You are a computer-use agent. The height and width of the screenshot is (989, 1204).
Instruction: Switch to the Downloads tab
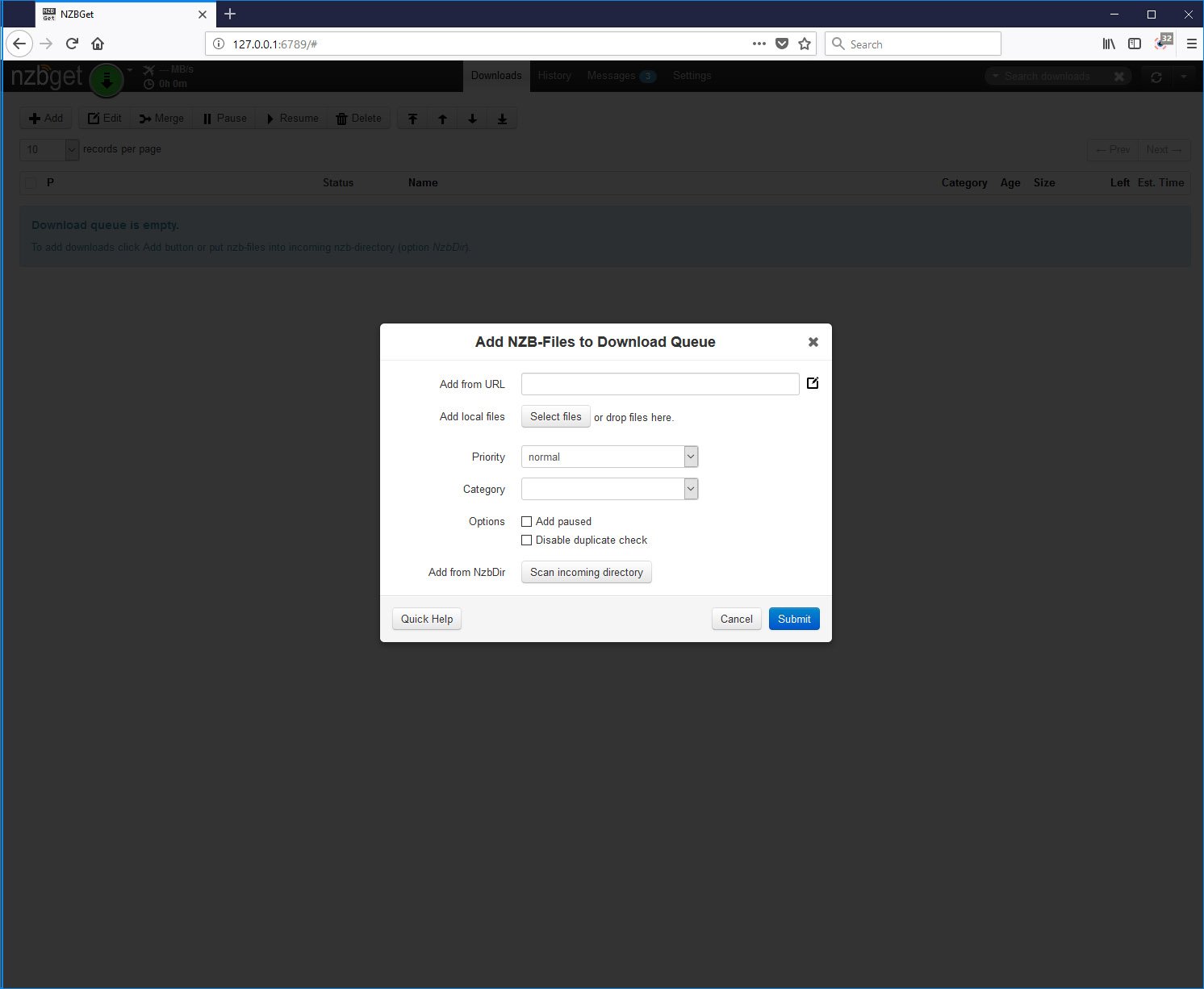click(x=496, y=76)
